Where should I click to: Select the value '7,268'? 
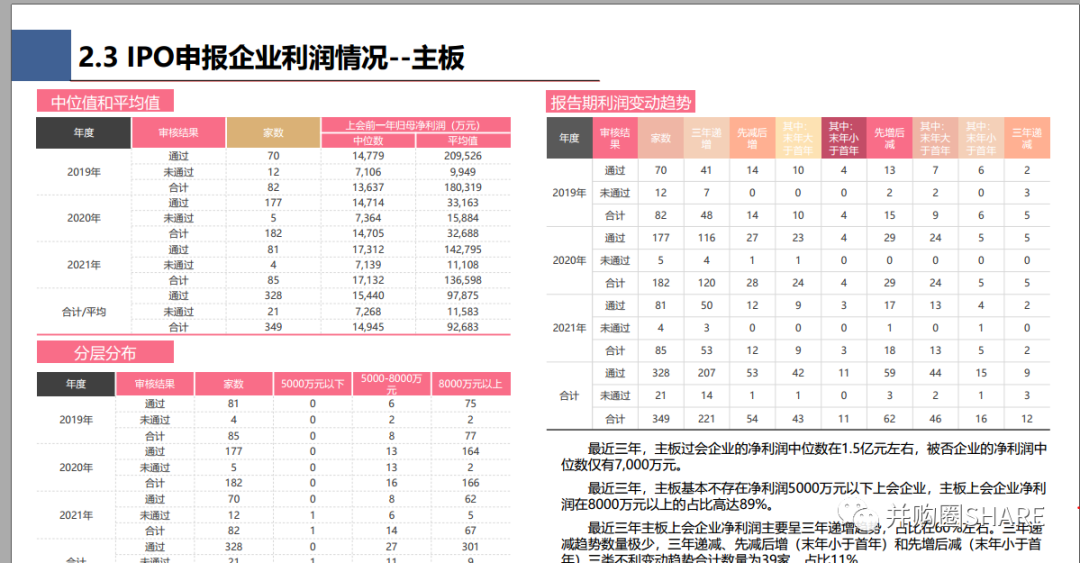(x=368, y=311)
